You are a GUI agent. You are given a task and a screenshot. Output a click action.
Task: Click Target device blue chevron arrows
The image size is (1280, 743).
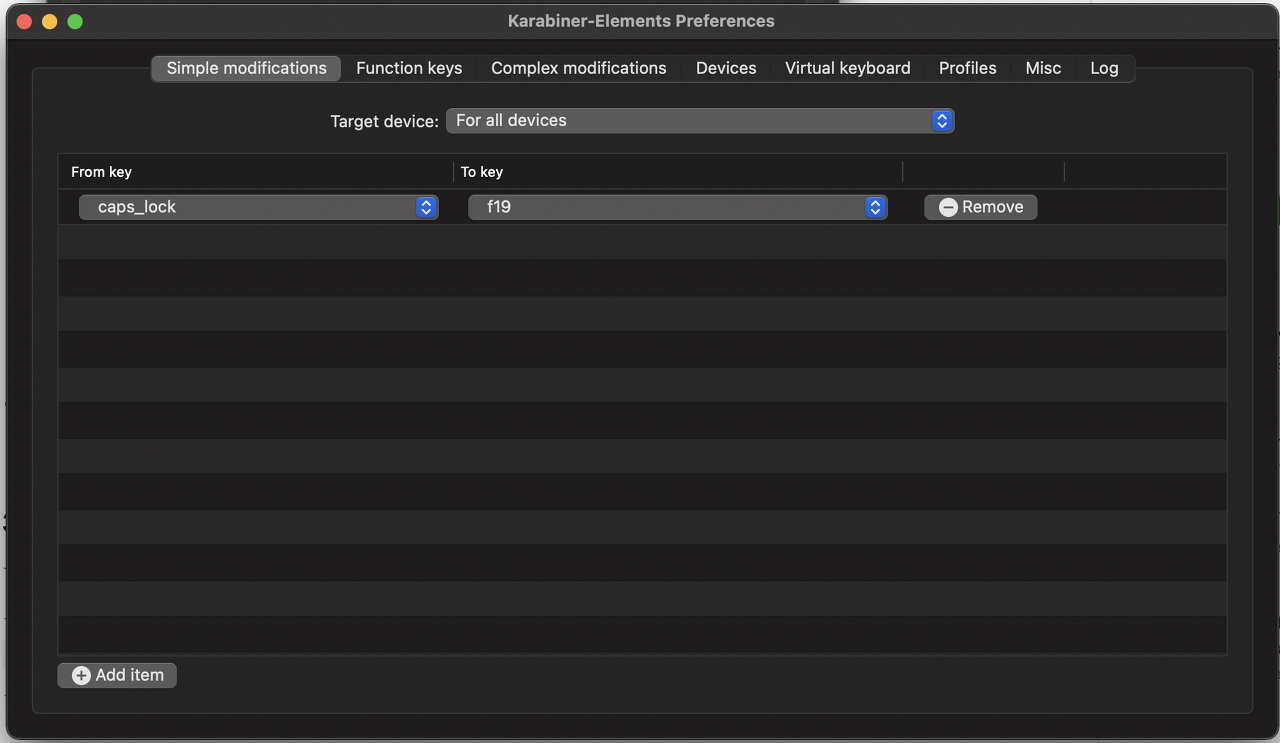click(x=941, y=121)
